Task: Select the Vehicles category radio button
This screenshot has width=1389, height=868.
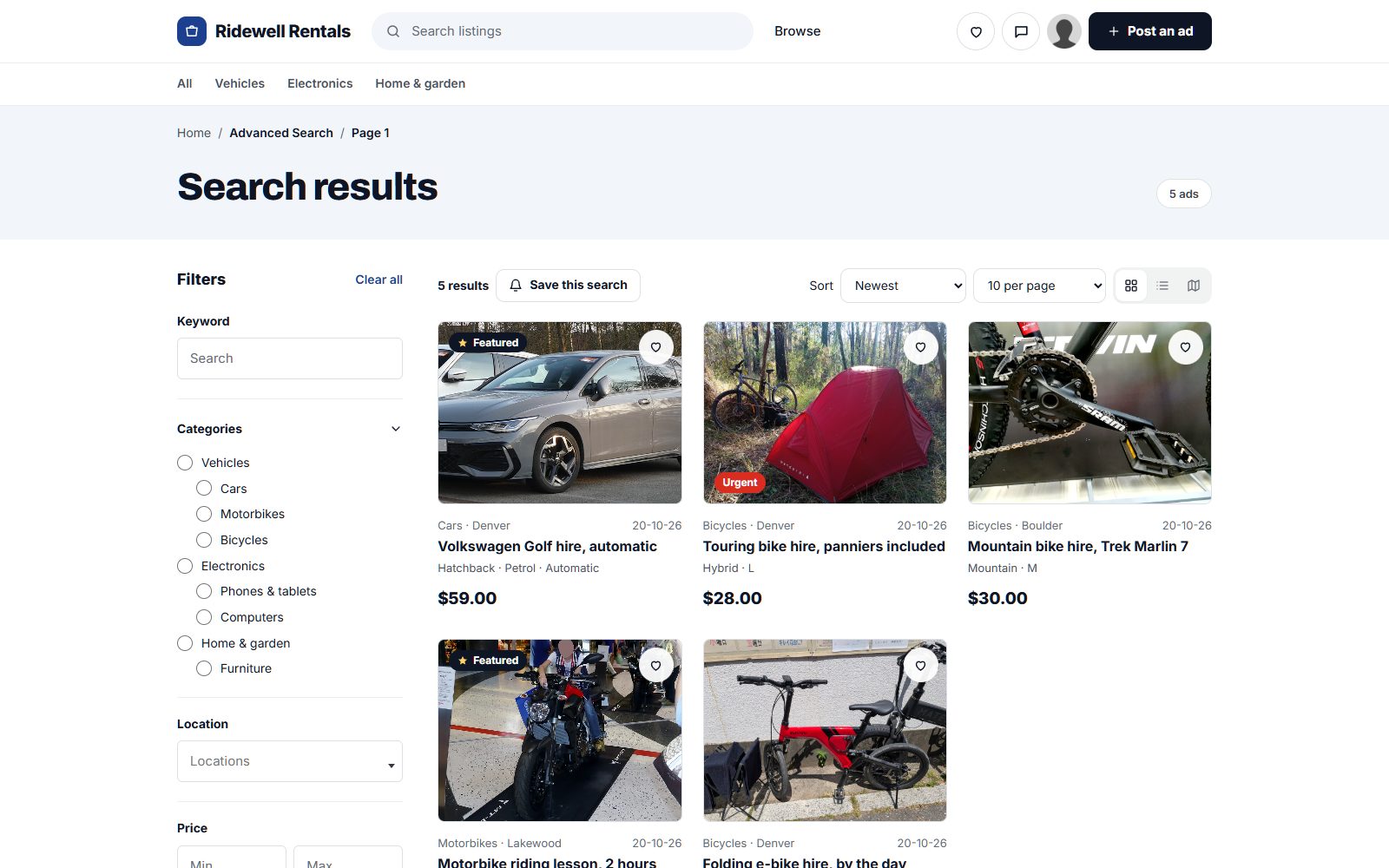Action: (x=185, y=463)
